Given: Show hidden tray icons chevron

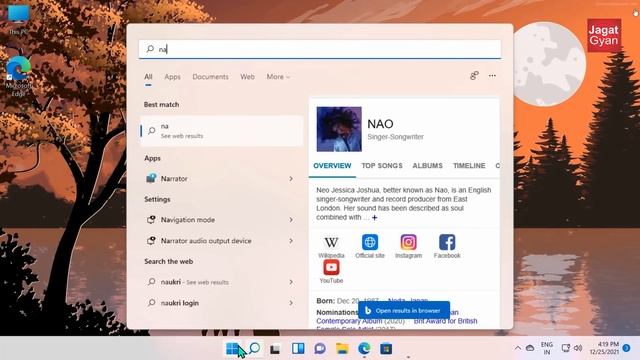Looking at the screenshot, I should pos(518,348).
